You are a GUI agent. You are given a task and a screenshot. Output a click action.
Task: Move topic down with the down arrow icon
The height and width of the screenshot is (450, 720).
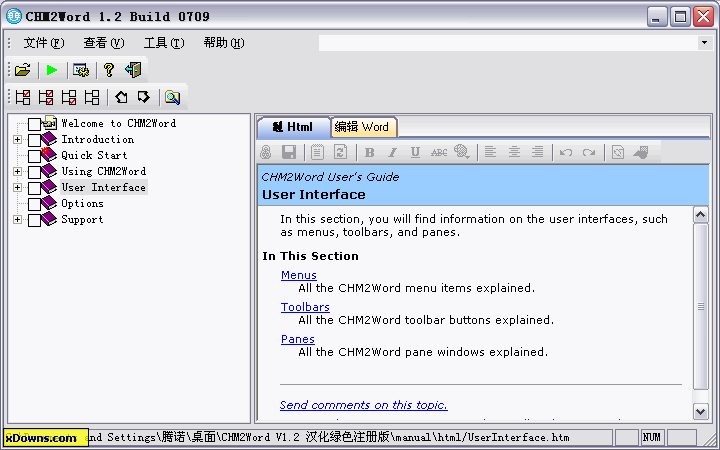[x=144, y=97]
